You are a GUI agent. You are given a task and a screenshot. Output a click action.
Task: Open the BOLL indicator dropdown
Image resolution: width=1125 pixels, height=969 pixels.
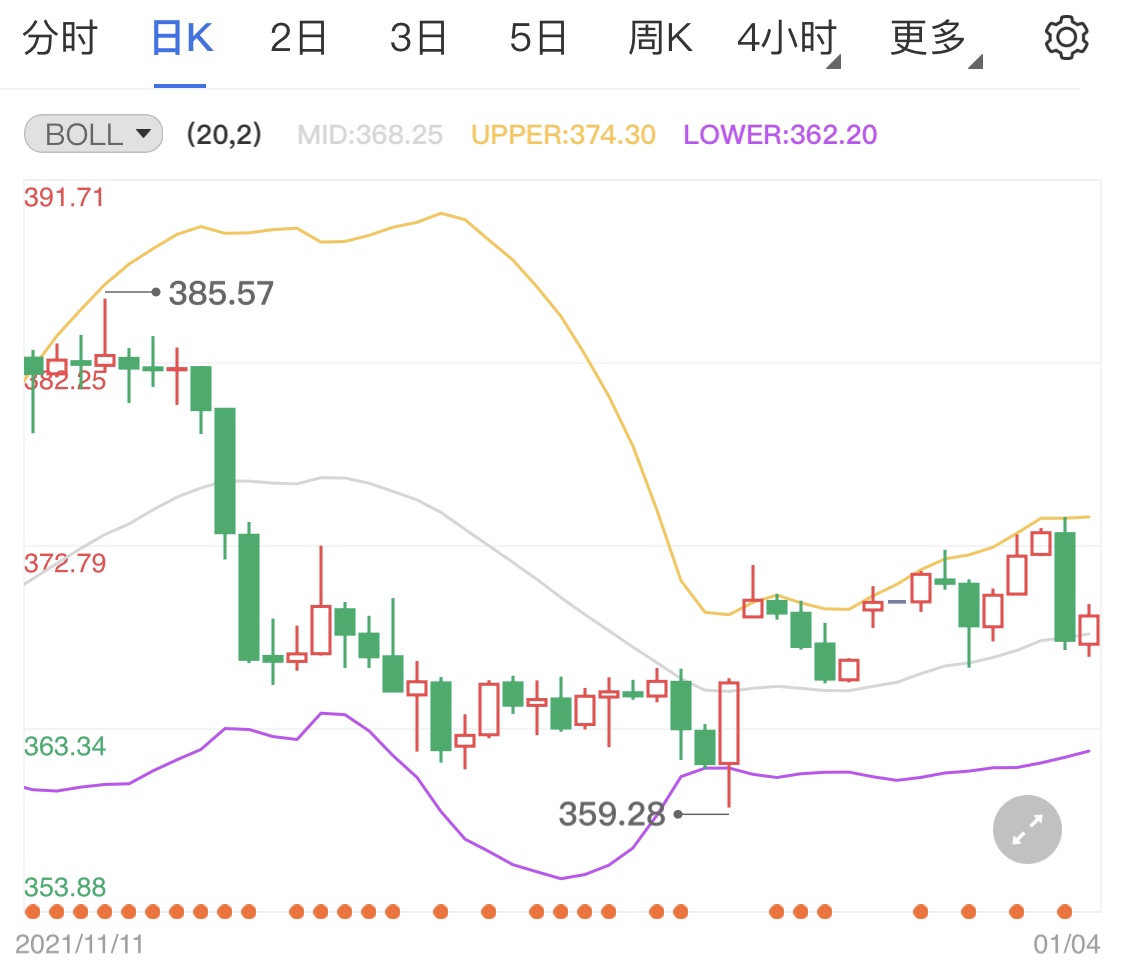coord(93,134)
